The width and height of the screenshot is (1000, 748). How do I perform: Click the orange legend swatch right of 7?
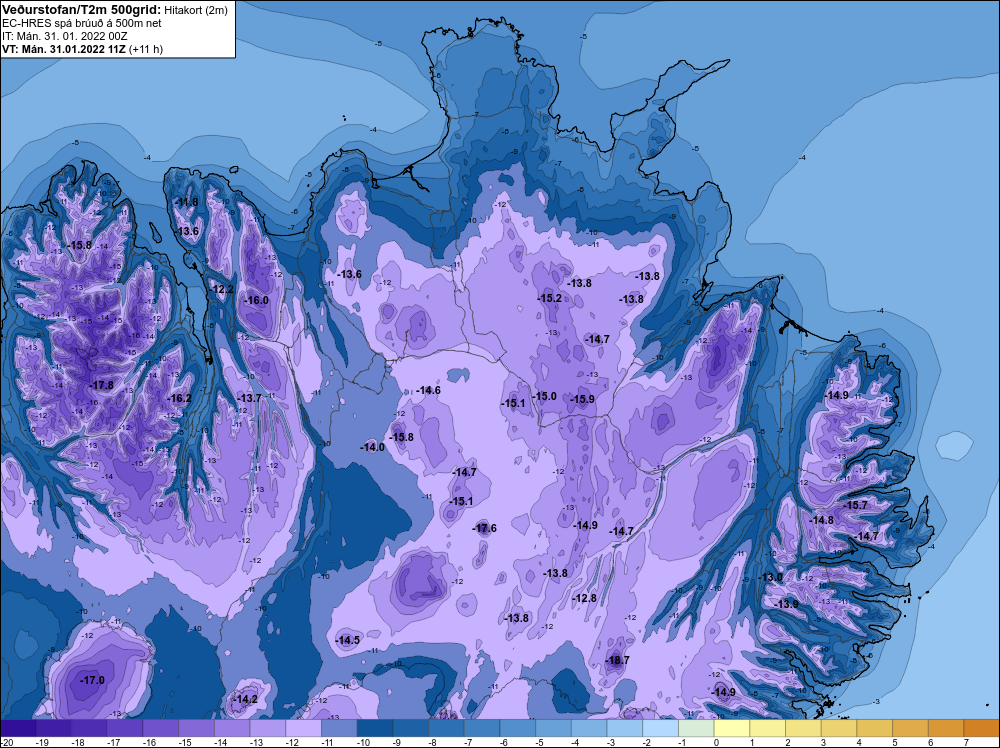point(982,728)
